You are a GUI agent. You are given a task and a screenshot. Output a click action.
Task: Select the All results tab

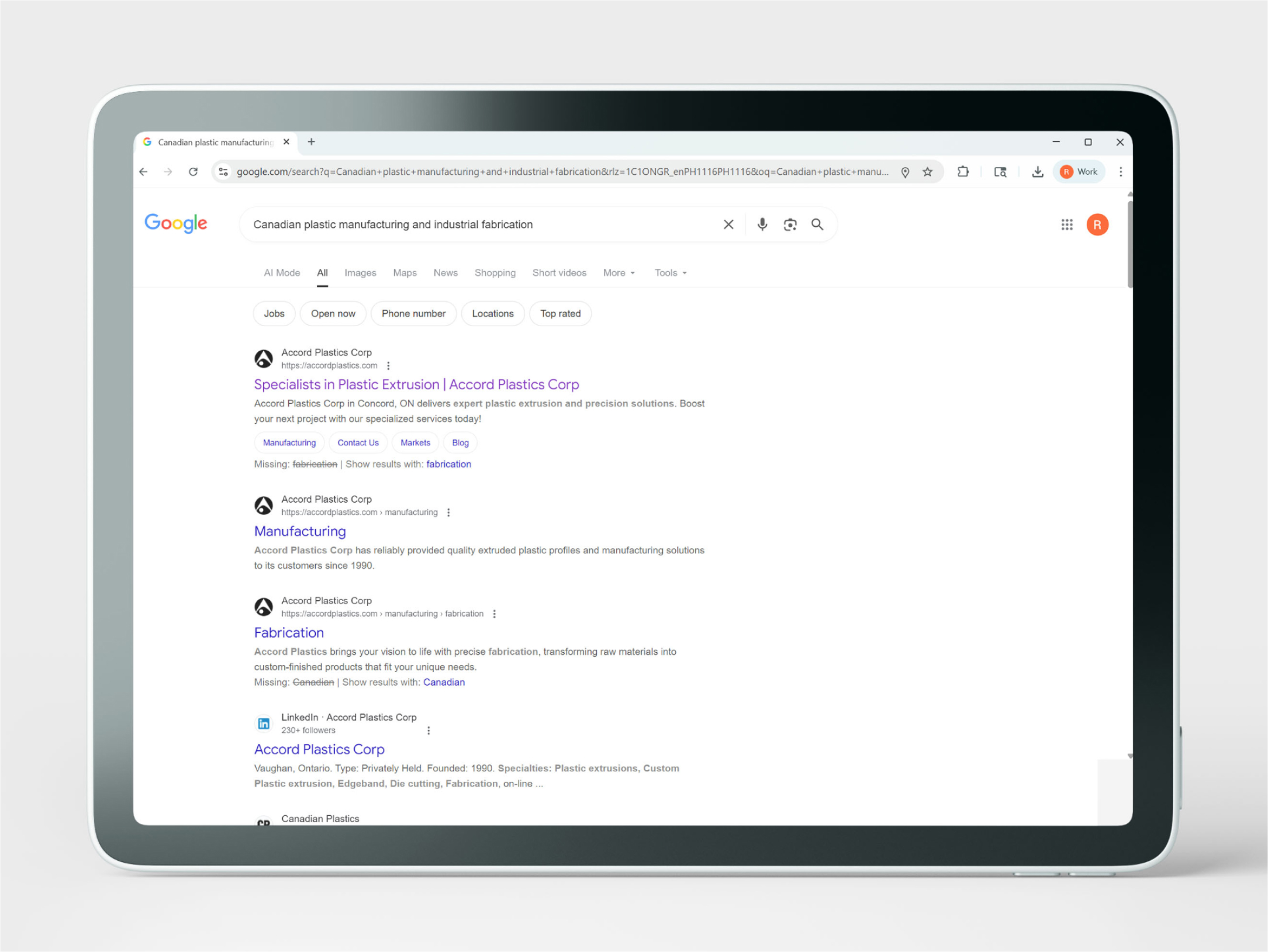pos(322,273)
